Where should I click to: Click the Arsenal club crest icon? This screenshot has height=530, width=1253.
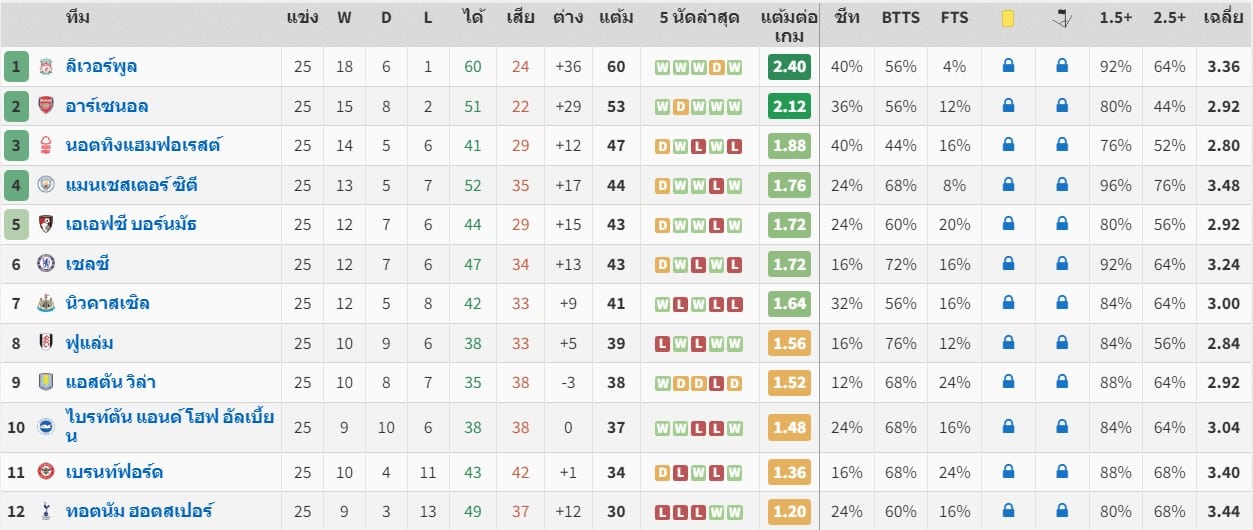tap(46, 106)
